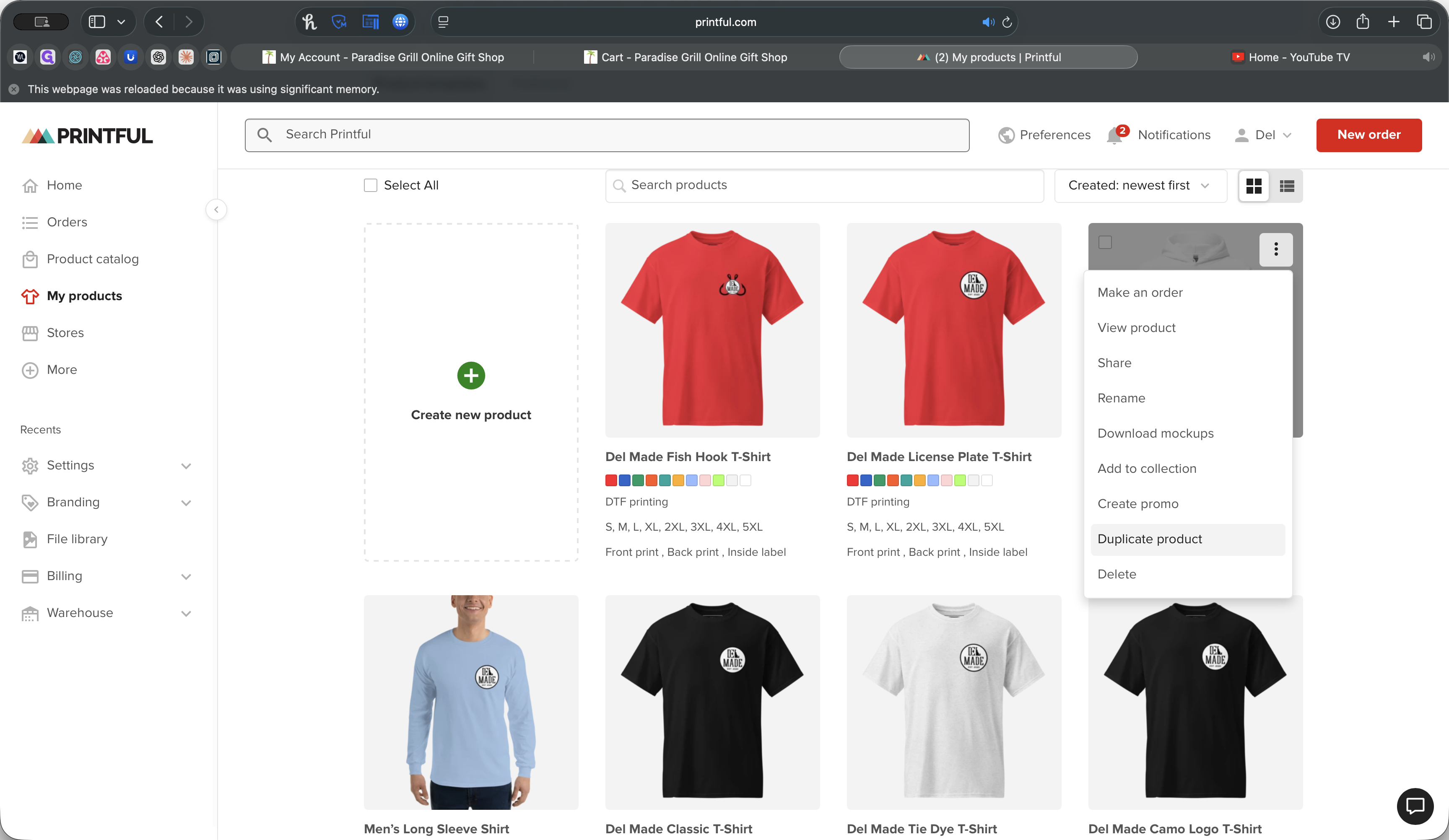Switch to list view of products
This screenshot has width=1449, height=840.
point(1288,186)
